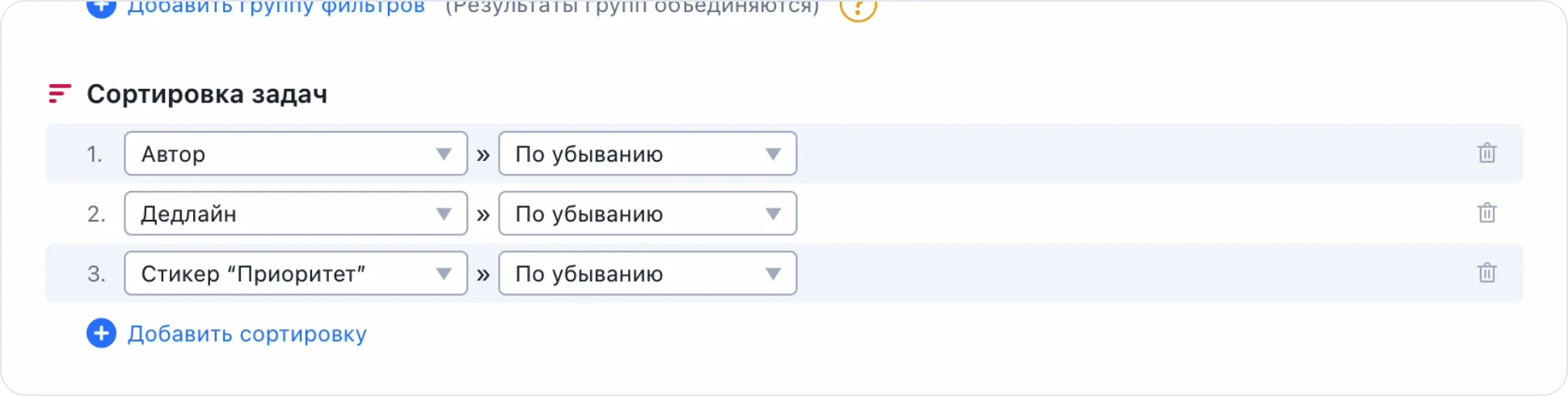Screen dimensions: 1568x396
Task: Click the sort icon beside Сортировка задач
Action: click(60, 94)
